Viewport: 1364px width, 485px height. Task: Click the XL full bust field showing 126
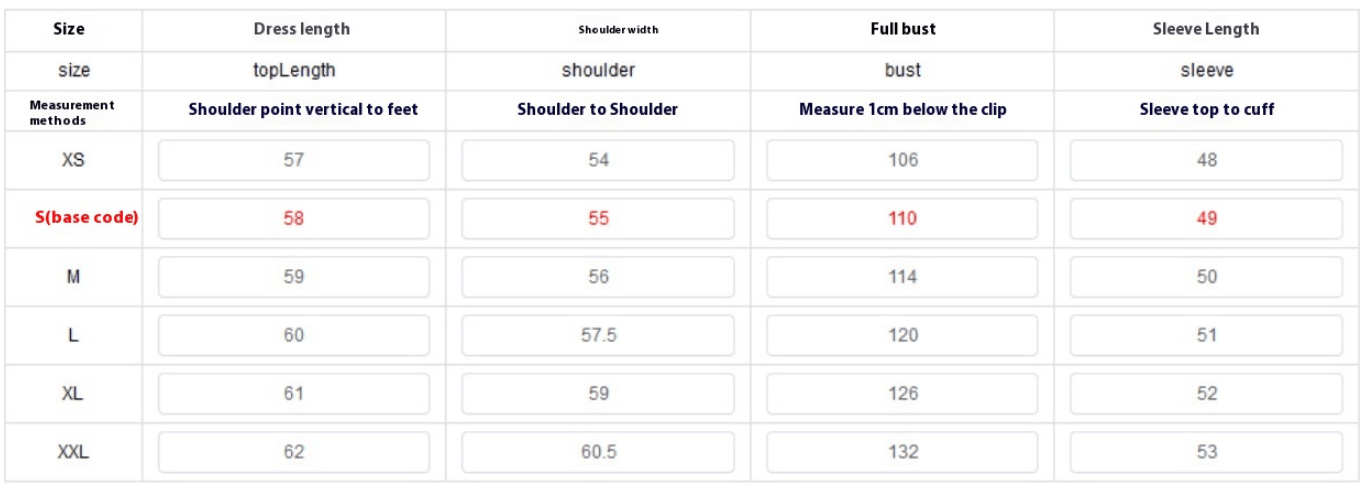coord(902,394)
